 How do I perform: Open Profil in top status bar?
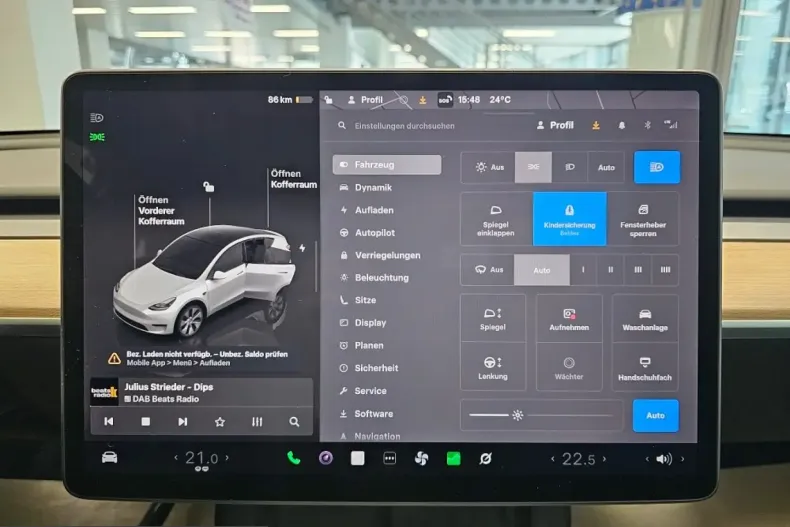[365, 100]
